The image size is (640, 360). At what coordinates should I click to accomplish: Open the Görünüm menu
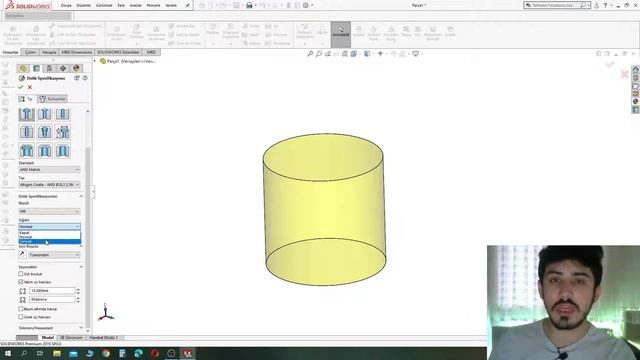tap(104, 6)
